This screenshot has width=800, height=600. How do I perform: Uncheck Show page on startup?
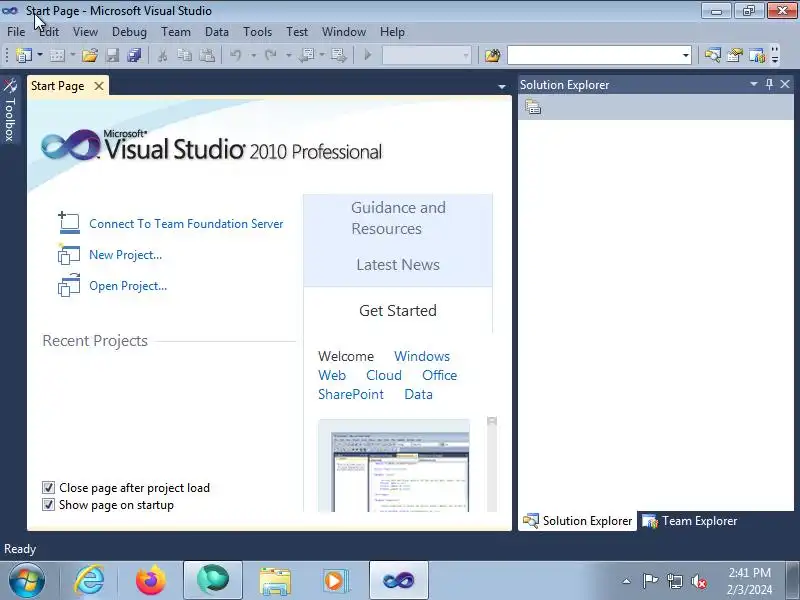click(48, 505)
